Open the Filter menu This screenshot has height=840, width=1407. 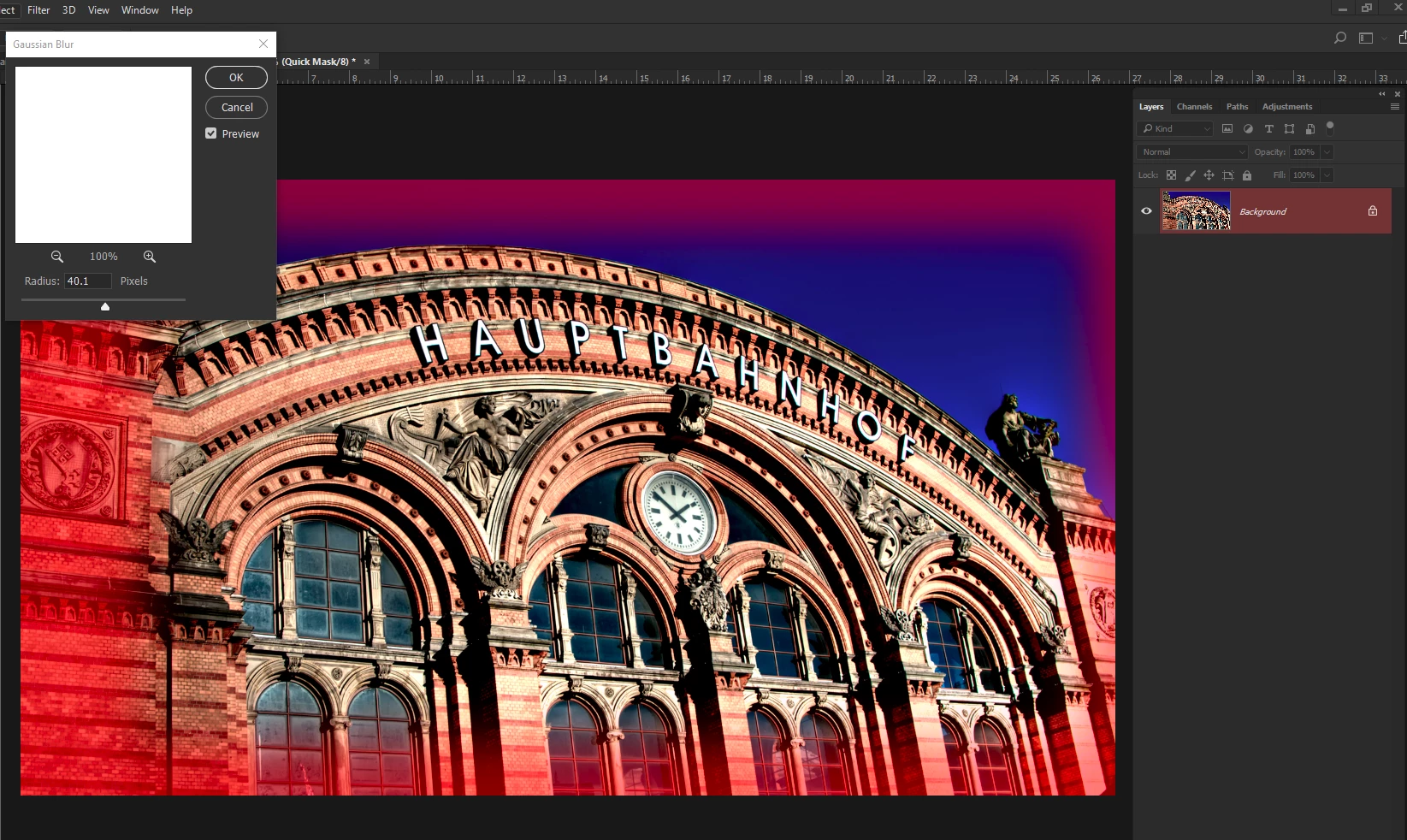[38, 10]
